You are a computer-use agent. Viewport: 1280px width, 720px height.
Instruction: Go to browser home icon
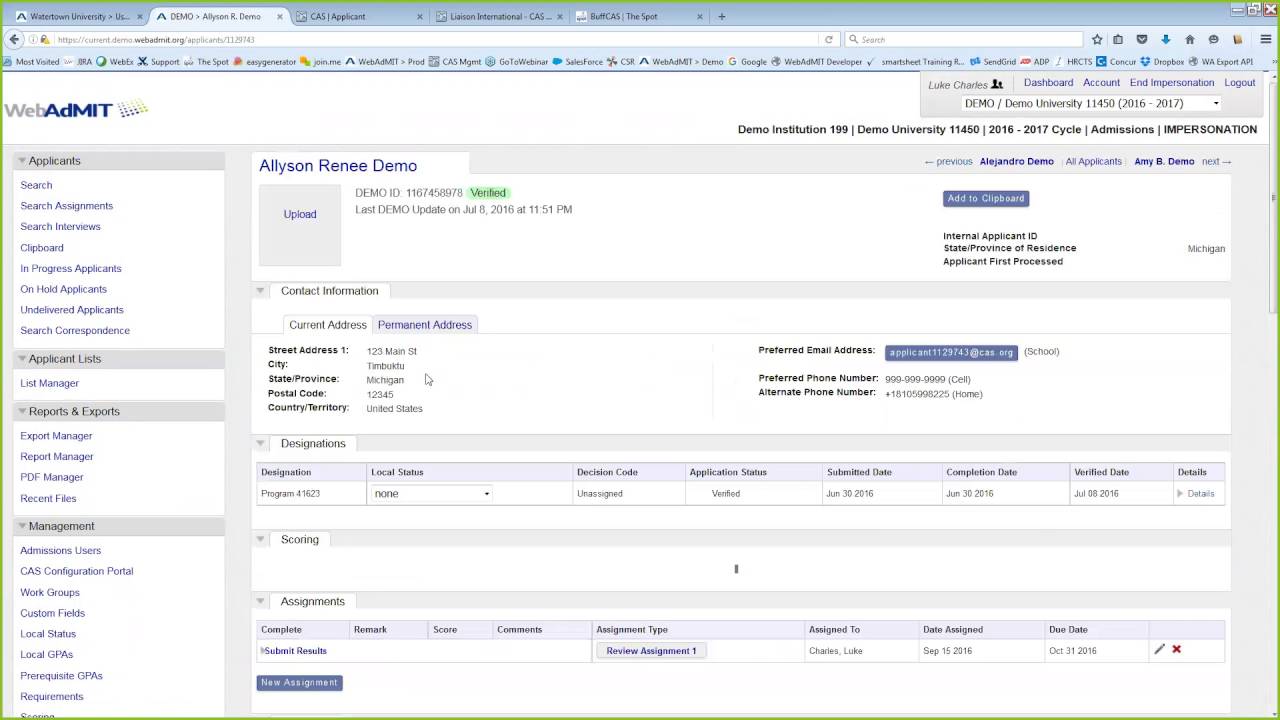[x=1189, y=39]
